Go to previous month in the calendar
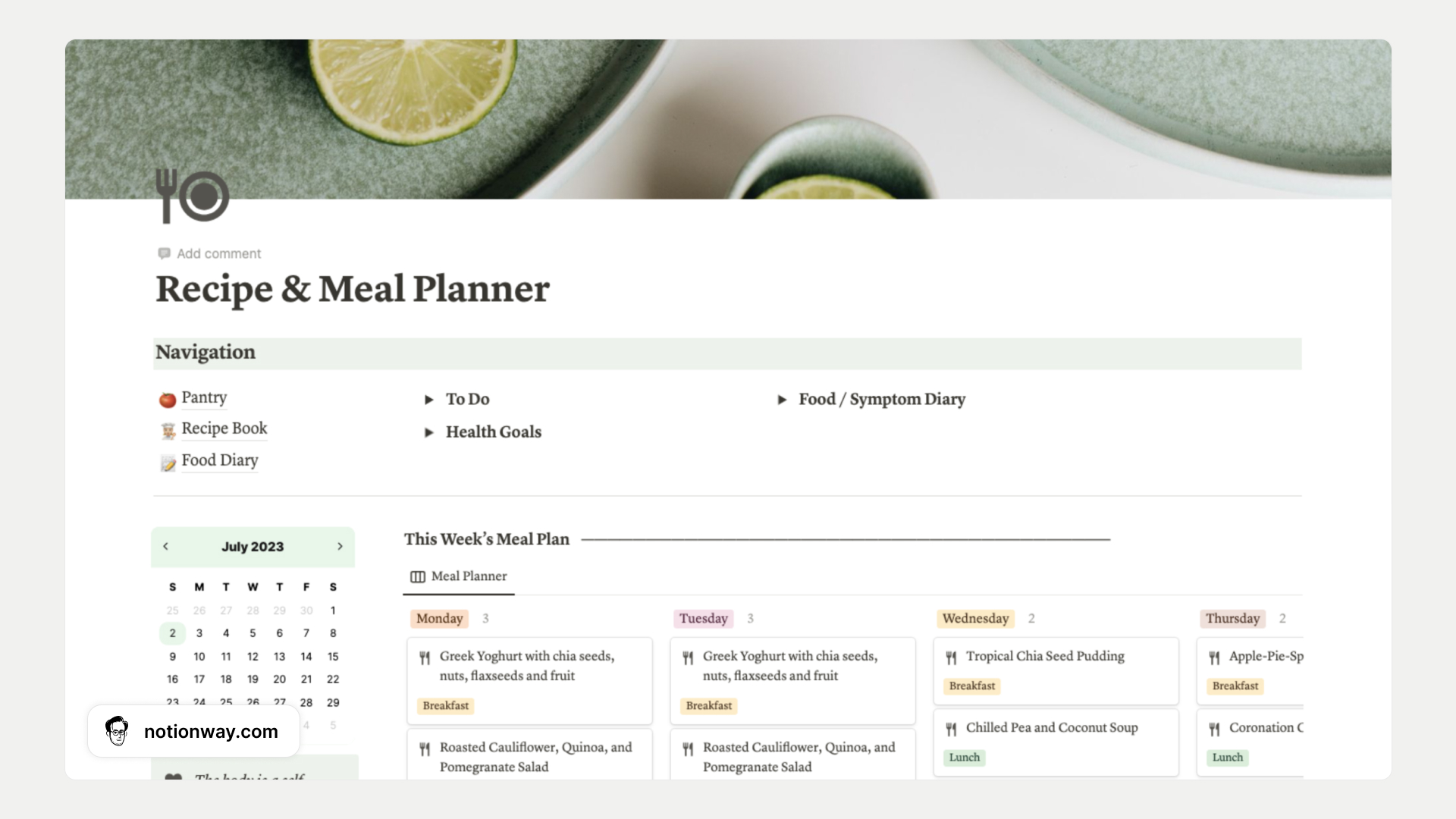The width and height of the screenshot is (1456, 819). (x=165, y=545)
